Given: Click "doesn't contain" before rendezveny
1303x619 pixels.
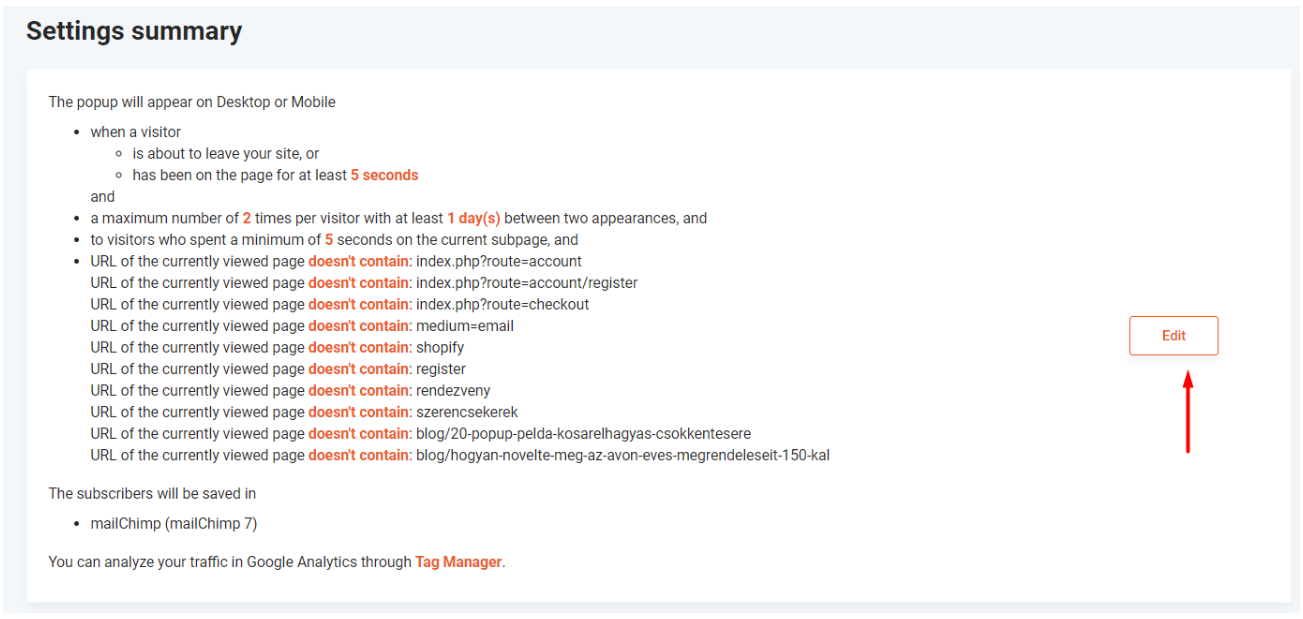Looking at the screenshot, I should point(360,391).
